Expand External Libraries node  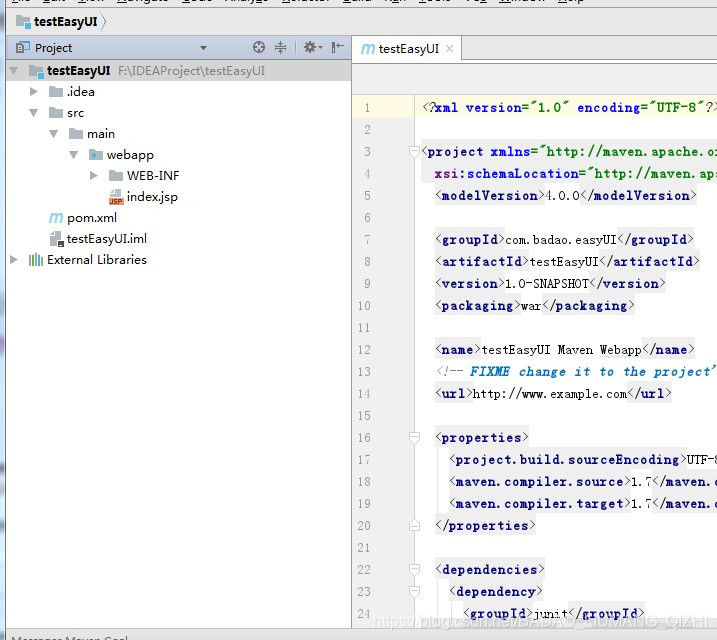(x=14, y=260)
